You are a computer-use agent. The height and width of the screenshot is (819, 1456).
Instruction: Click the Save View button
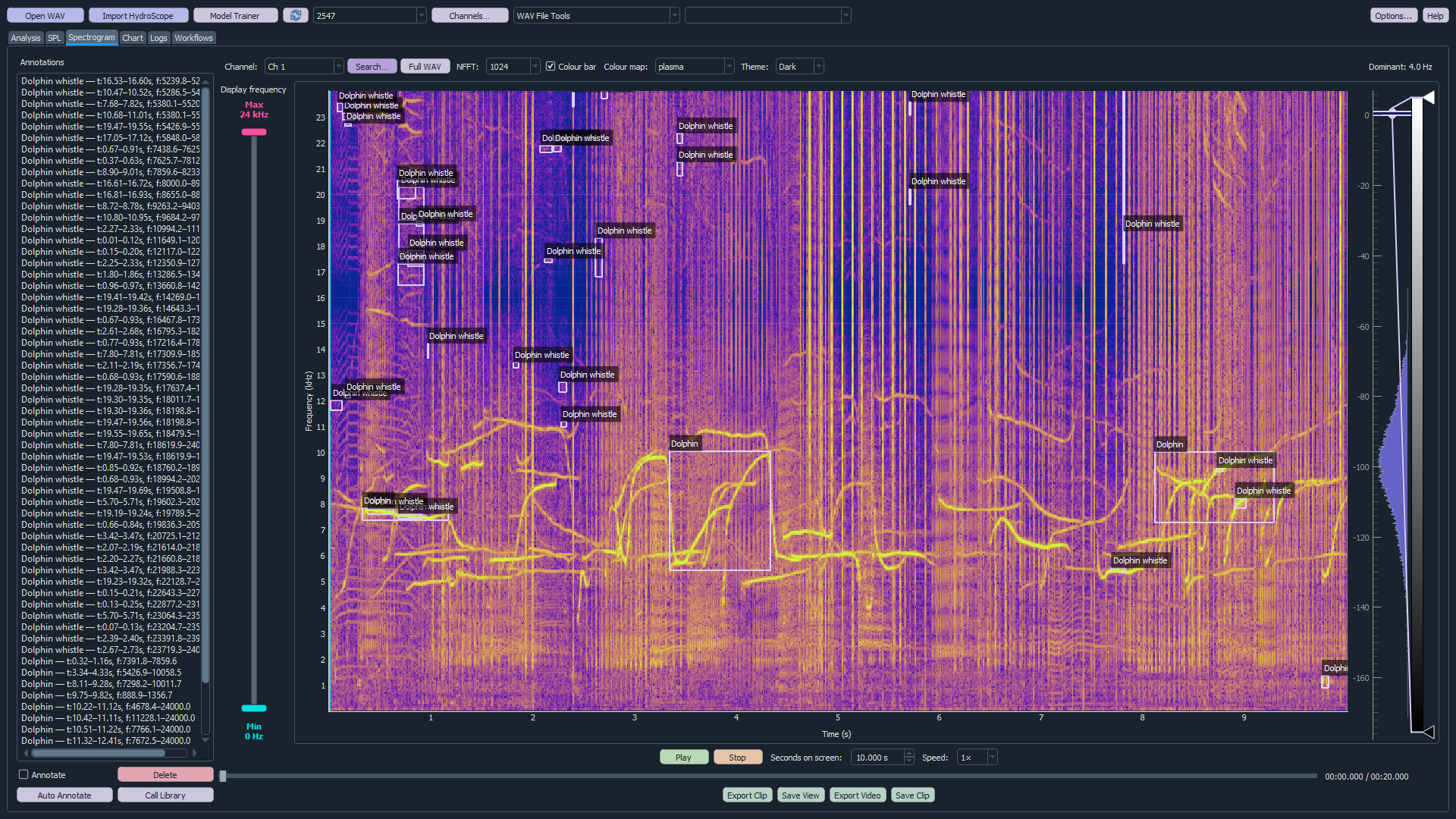click(800, 795)
